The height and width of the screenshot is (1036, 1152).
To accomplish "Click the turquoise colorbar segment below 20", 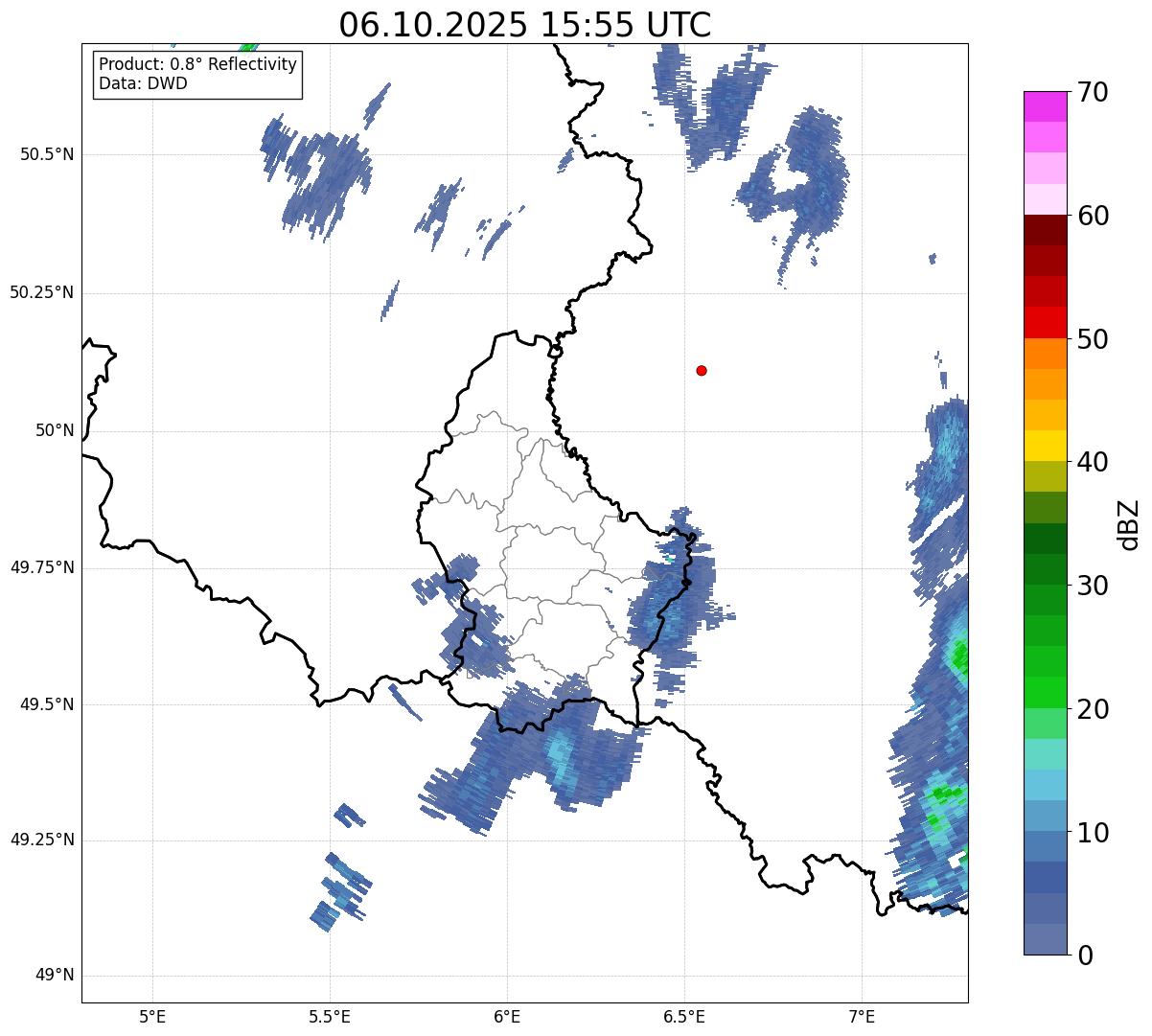I will 1046,754.
